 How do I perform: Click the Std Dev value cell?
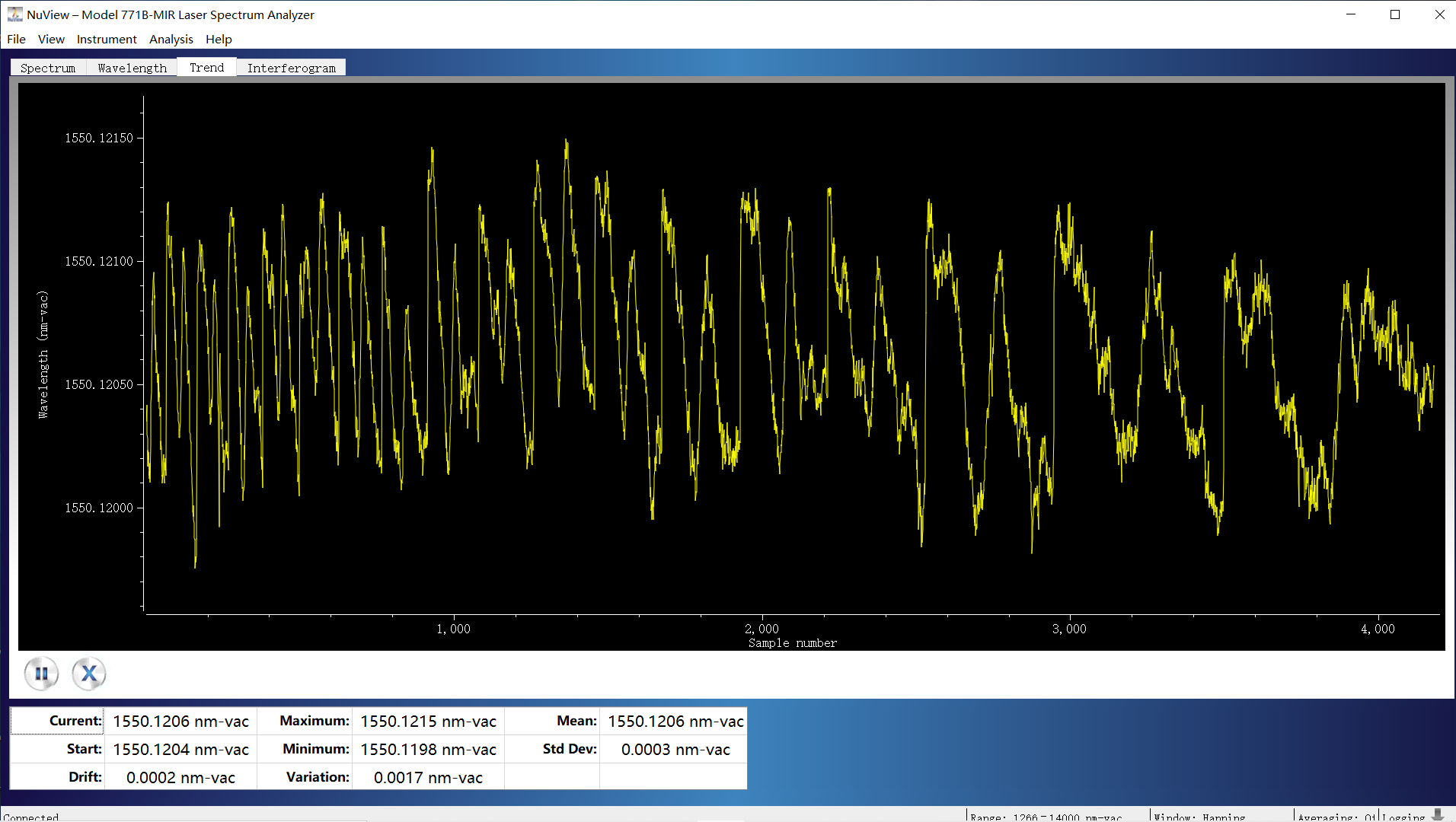(x=675, y=749)
